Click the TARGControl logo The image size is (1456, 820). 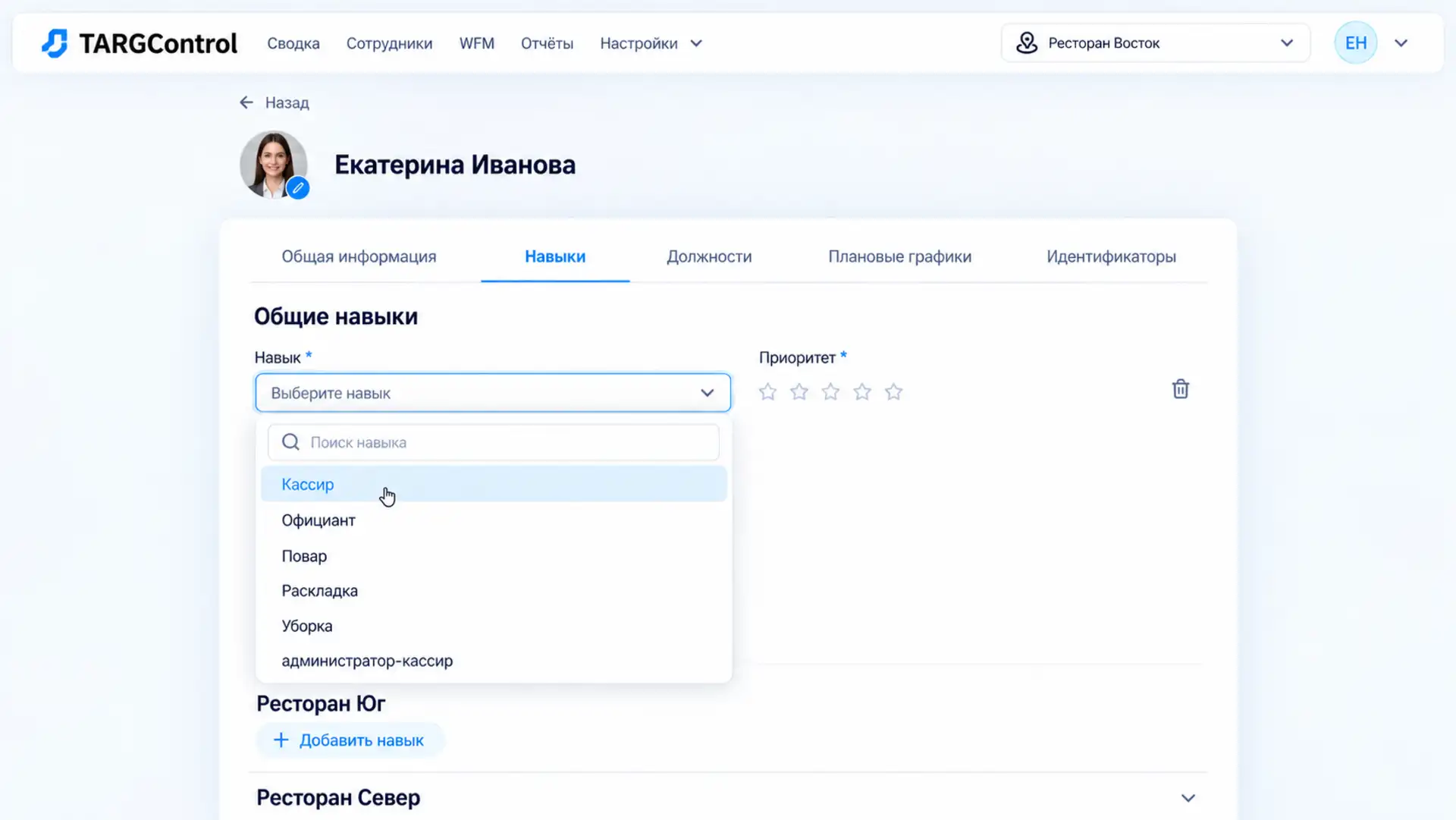[140, 43]
